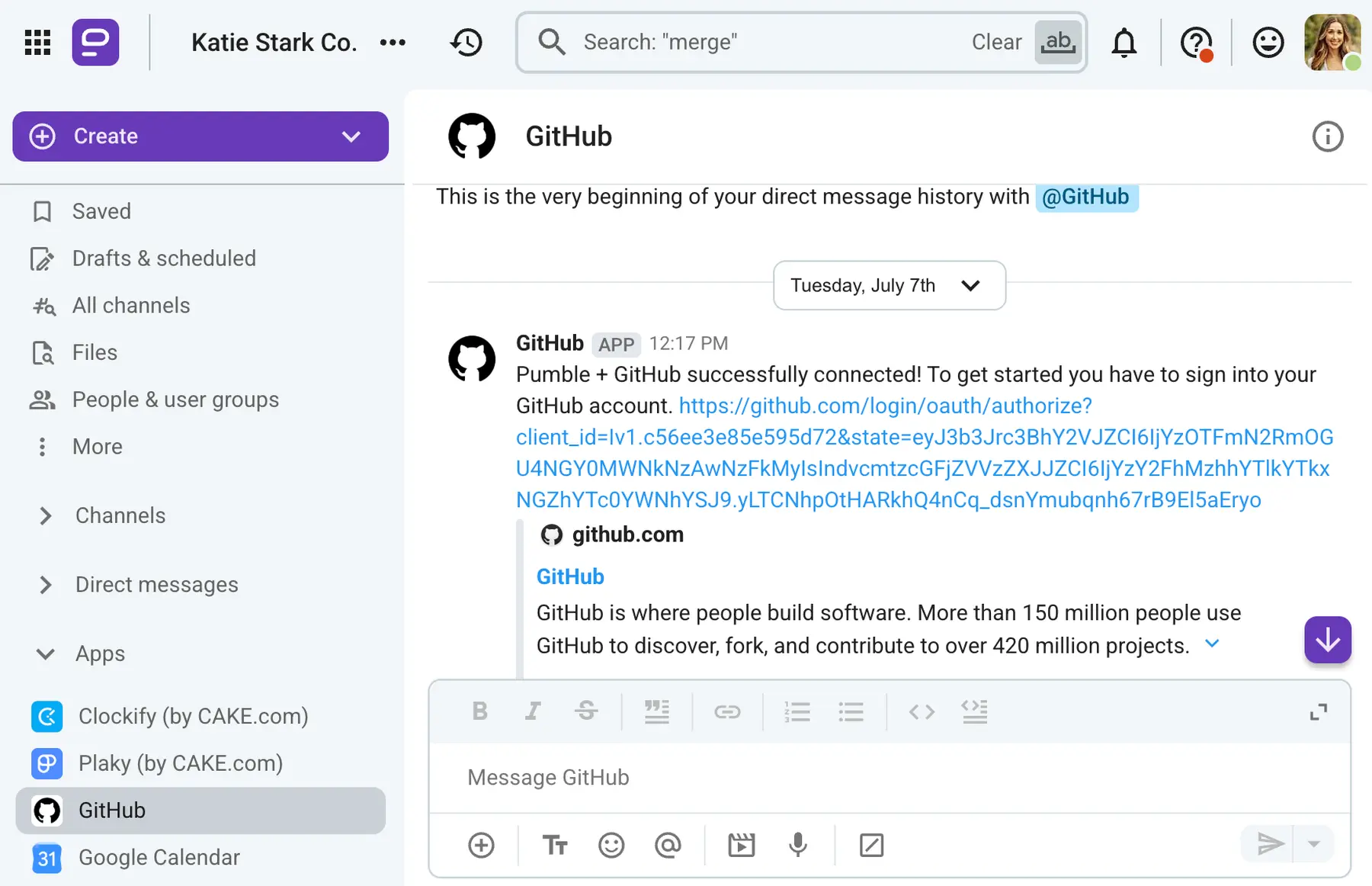
Task: Click the search magnifier icon
Action: [551, 42]
